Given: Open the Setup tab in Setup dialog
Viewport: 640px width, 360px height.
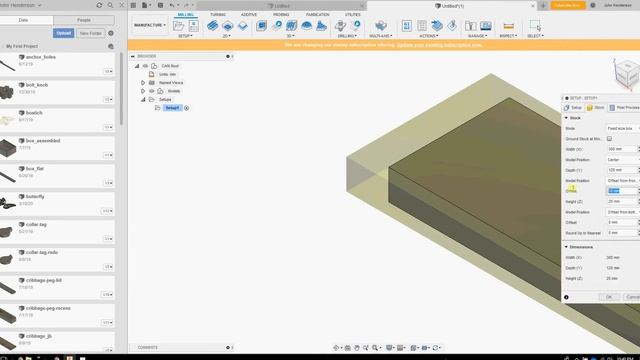Looking at the screenshot, I should pos(573,108).
